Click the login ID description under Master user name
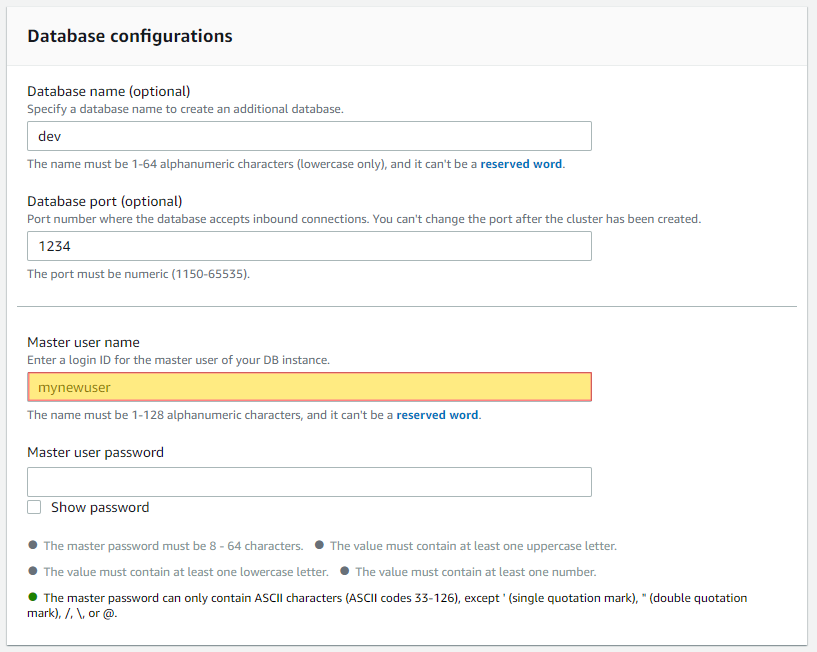The image size is (817, 652). click(178, 360)
